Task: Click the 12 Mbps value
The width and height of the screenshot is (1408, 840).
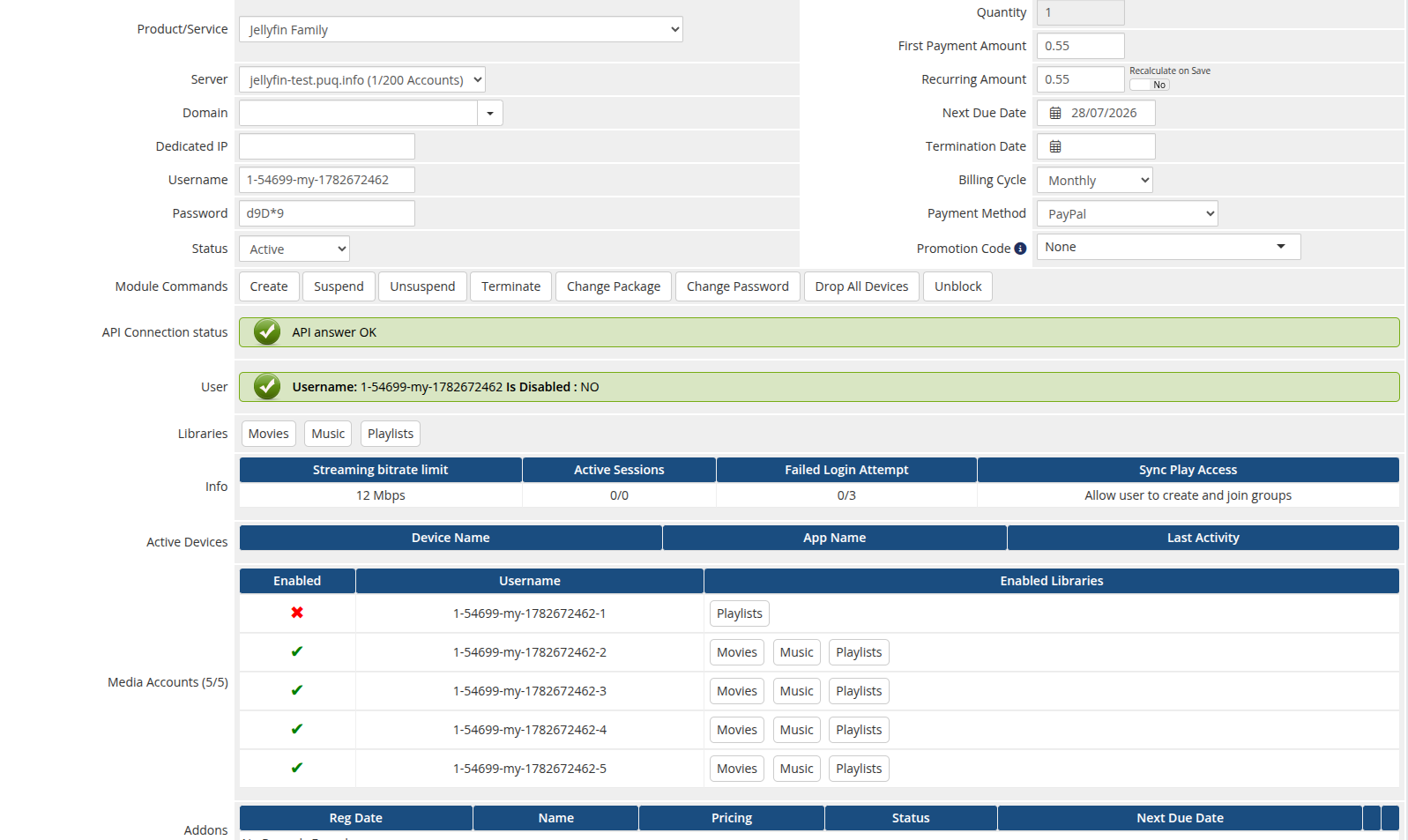Action: tap(380, 495)
